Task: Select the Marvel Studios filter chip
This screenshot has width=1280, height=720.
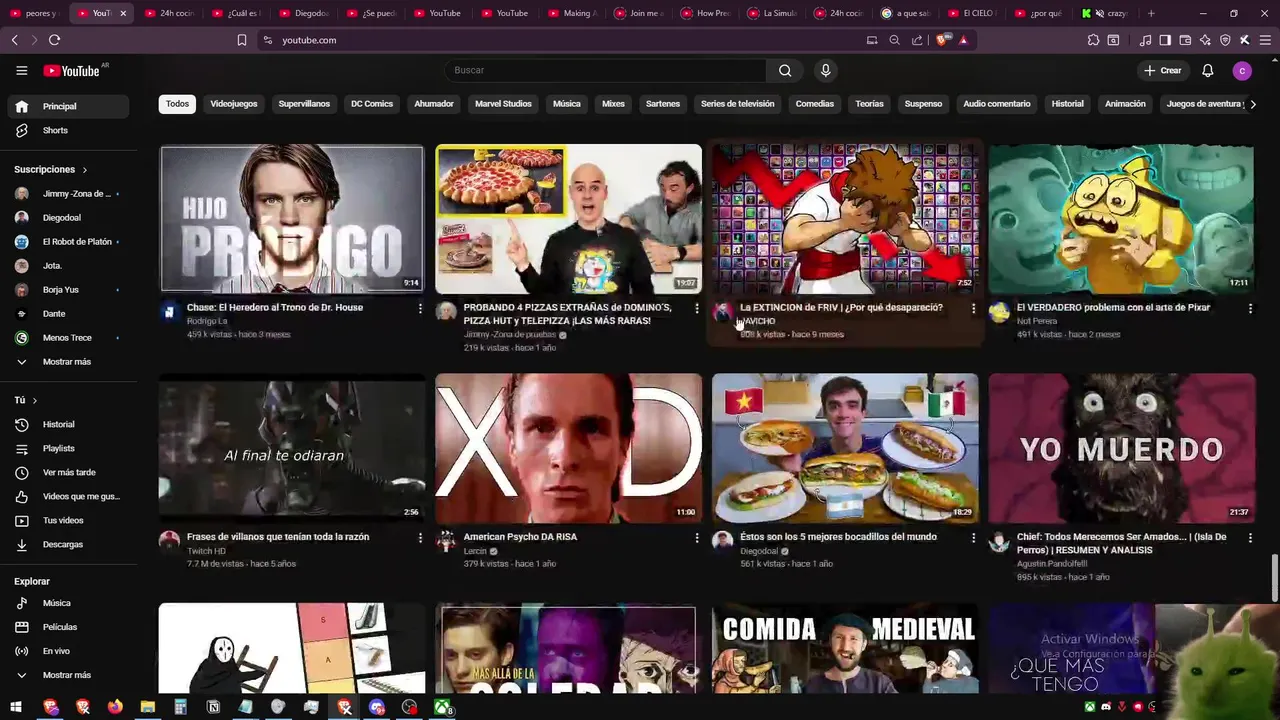Action: (503, 104)
